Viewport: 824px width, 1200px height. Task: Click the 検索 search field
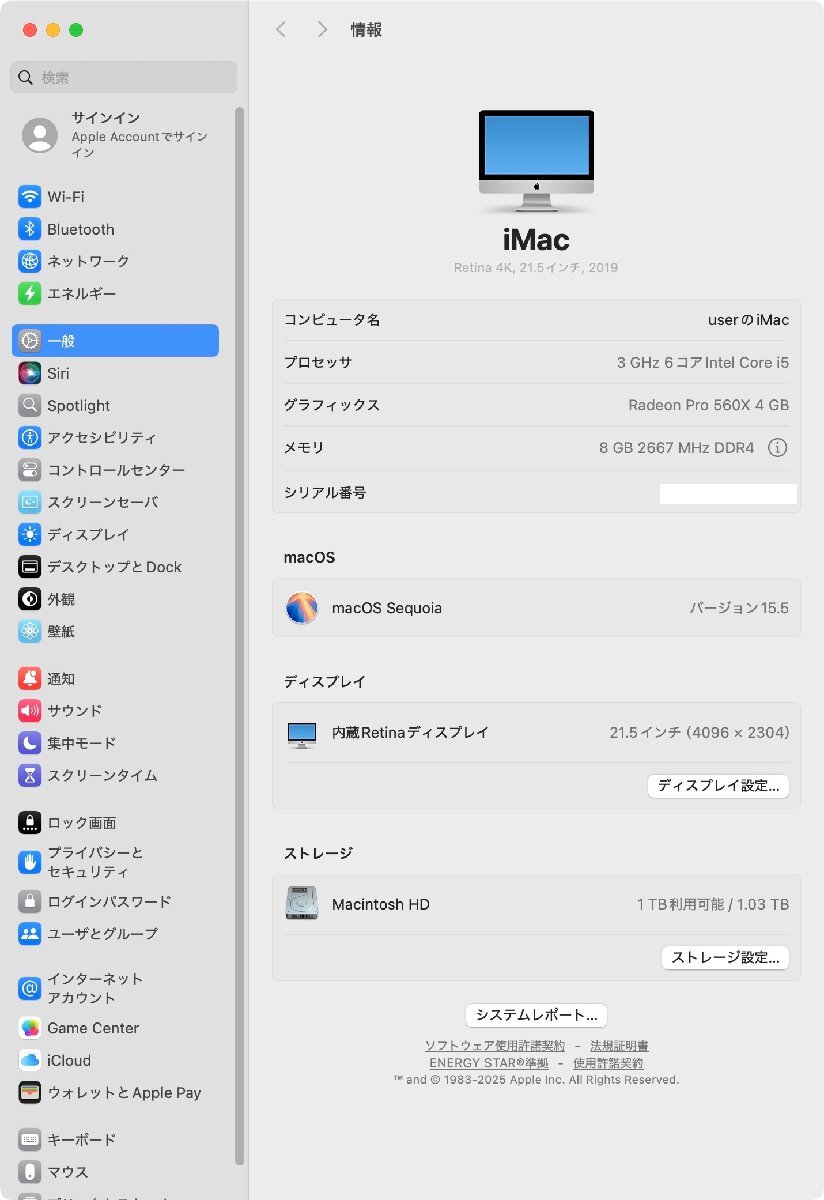(x=124, y=77)
